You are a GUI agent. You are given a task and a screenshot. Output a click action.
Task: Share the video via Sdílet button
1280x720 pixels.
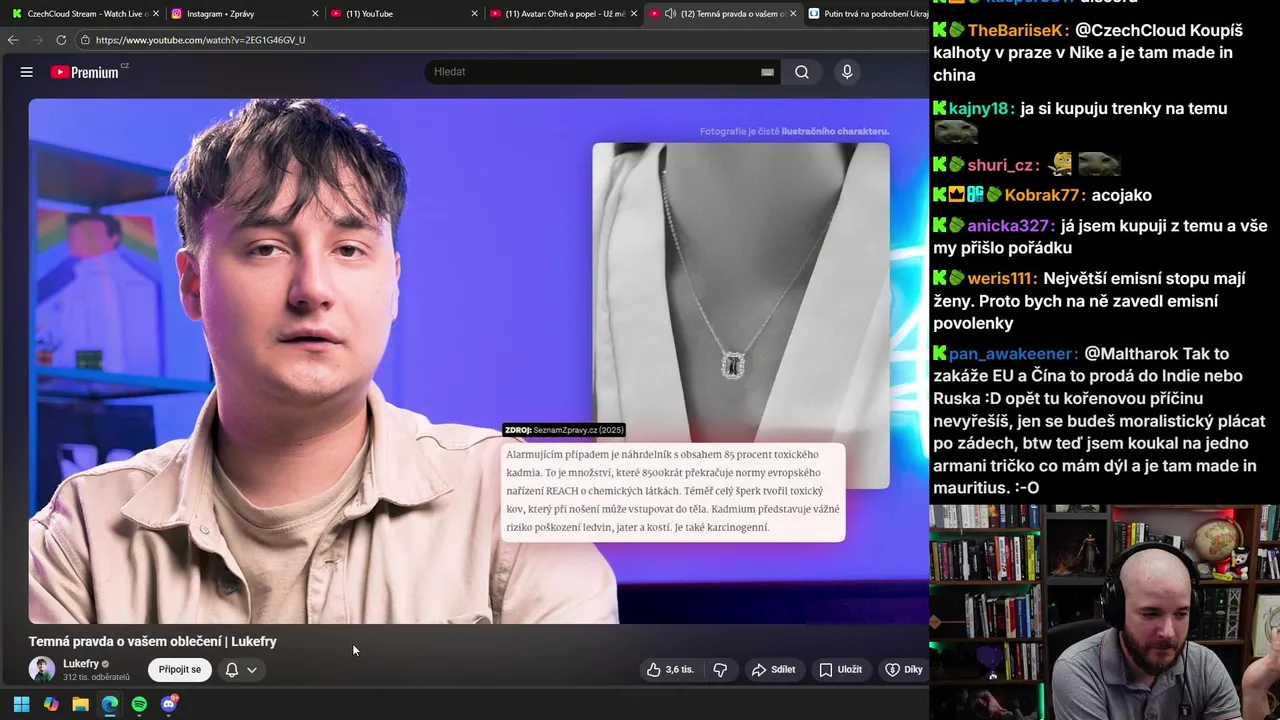[x=774, y=670]
